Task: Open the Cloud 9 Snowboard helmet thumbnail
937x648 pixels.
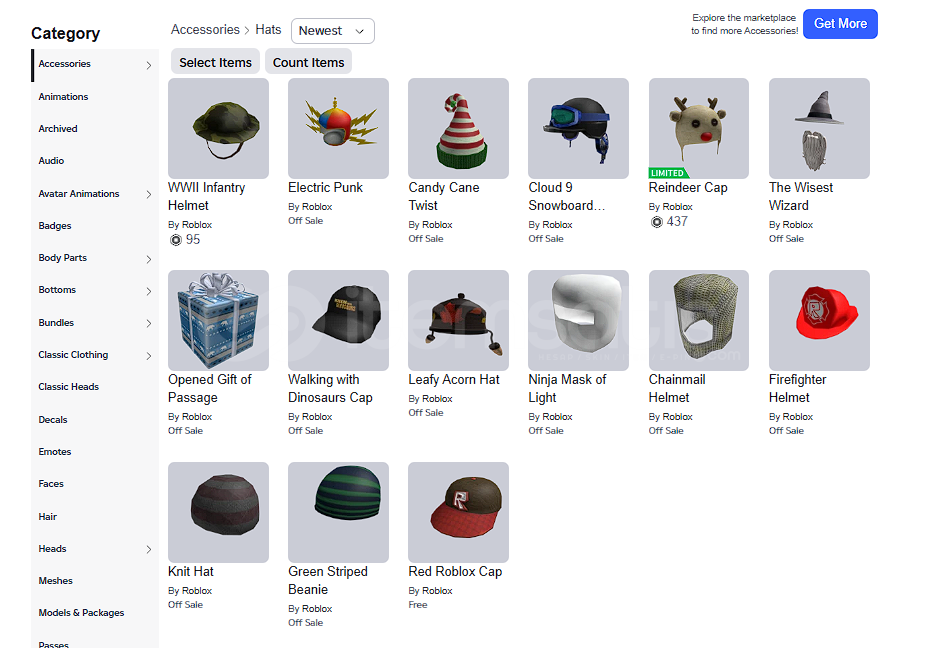Action: (578, 129)
